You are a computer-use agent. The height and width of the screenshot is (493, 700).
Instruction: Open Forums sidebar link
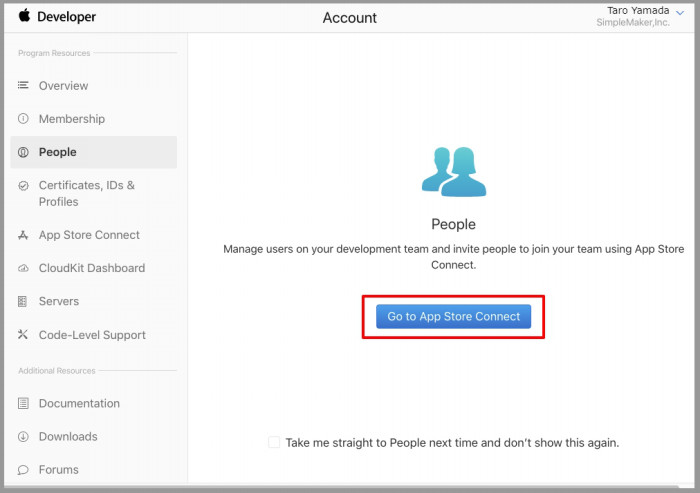[x=59, y=470]
